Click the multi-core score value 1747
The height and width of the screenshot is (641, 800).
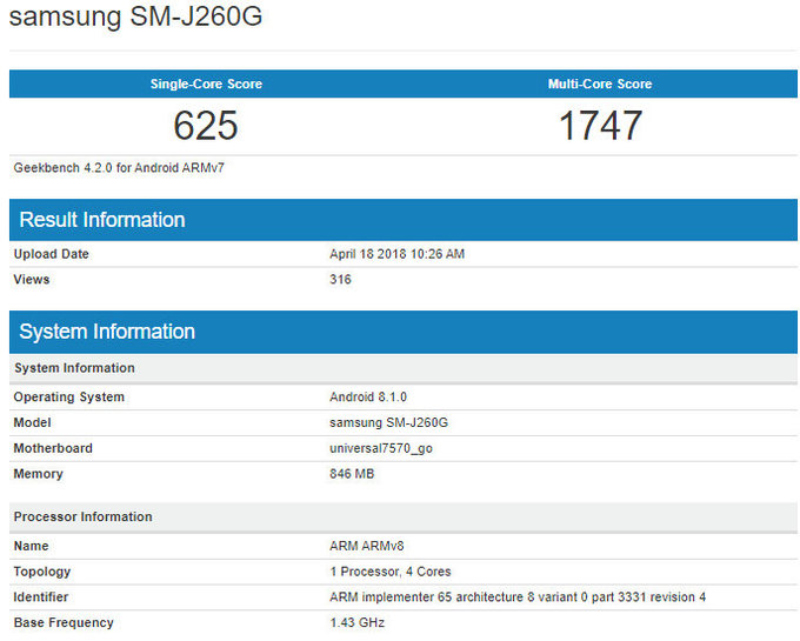(600, 125)
